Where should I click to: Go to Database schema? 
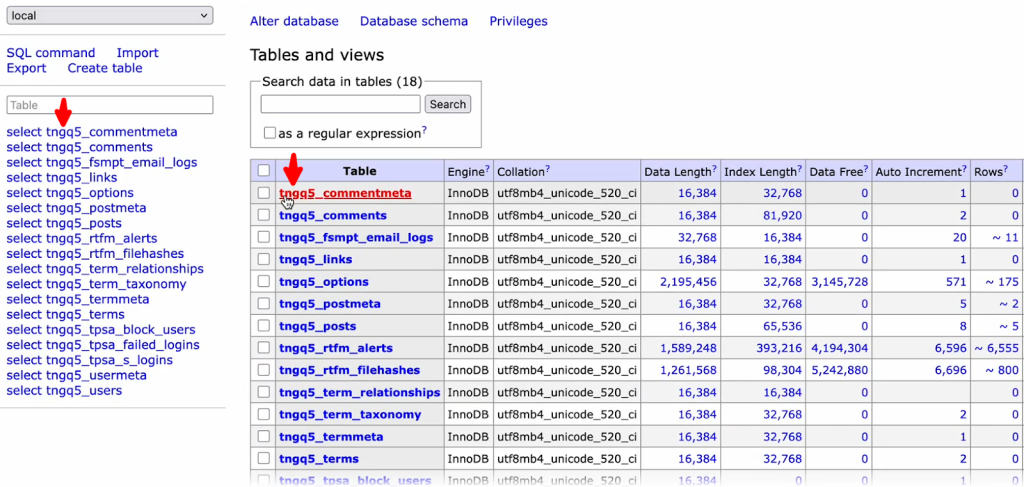[413, 21]
